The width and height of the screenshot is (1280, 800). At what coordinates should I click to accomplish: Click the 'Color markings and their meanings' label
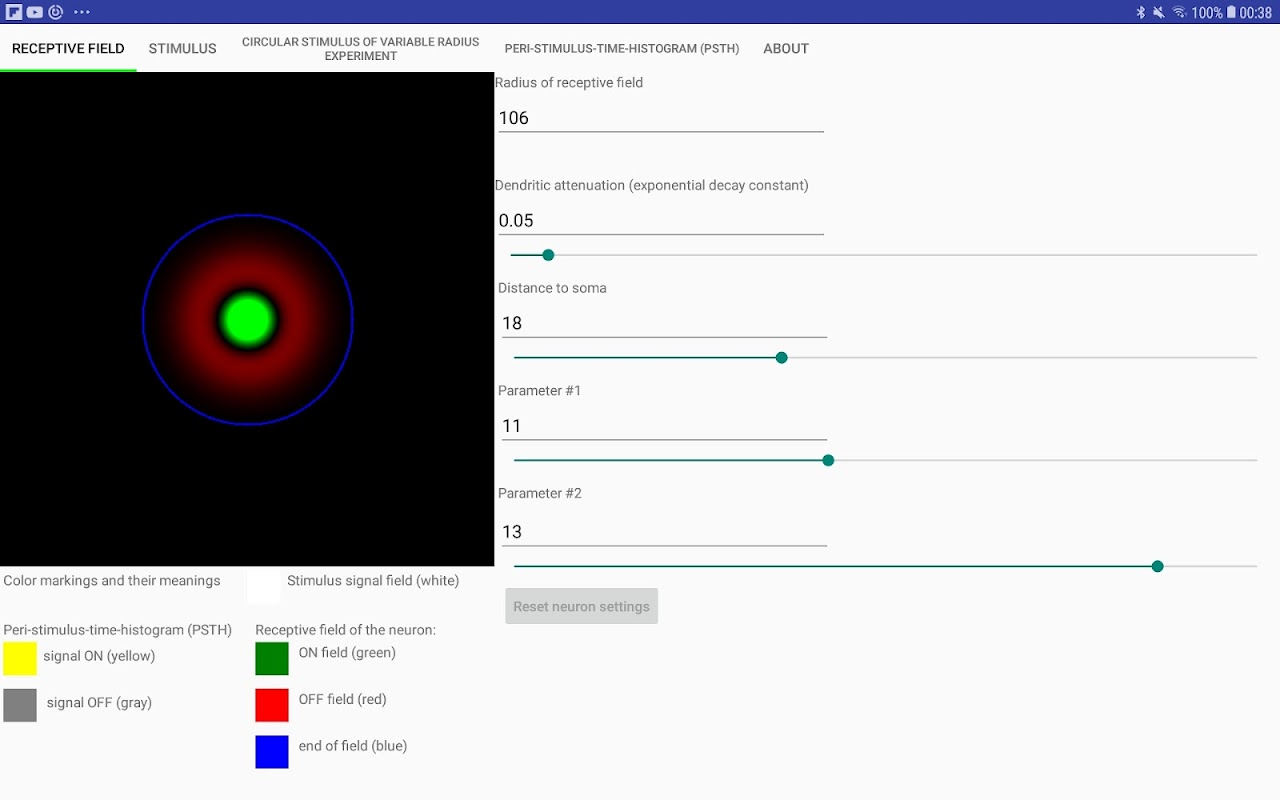coord(112,580)
